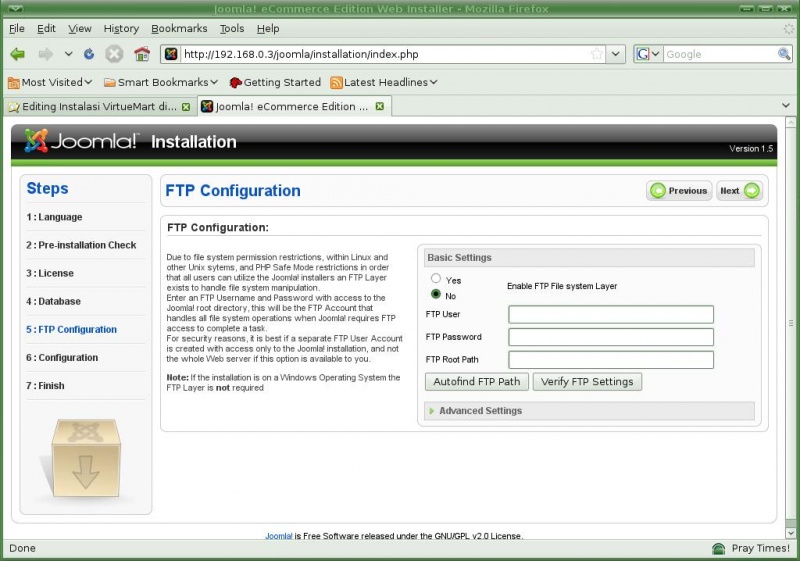Click step 2 : Pre-installation Check
The height and width of the screenshot is (561, 800).
(x=81, y=245)
